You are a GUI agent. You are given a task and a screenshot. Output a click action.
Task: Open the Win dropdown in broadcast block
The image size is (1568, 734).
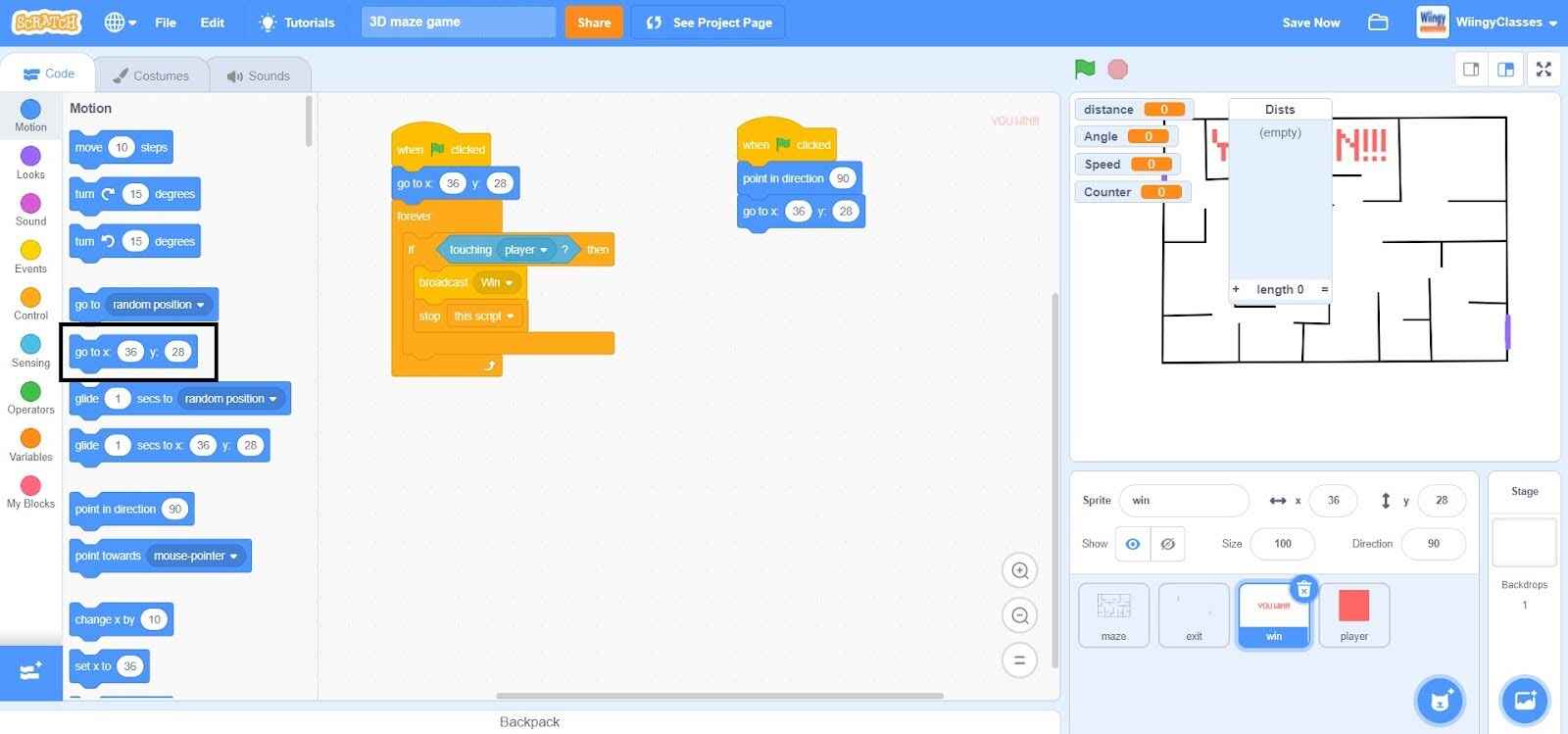(497, 282)
